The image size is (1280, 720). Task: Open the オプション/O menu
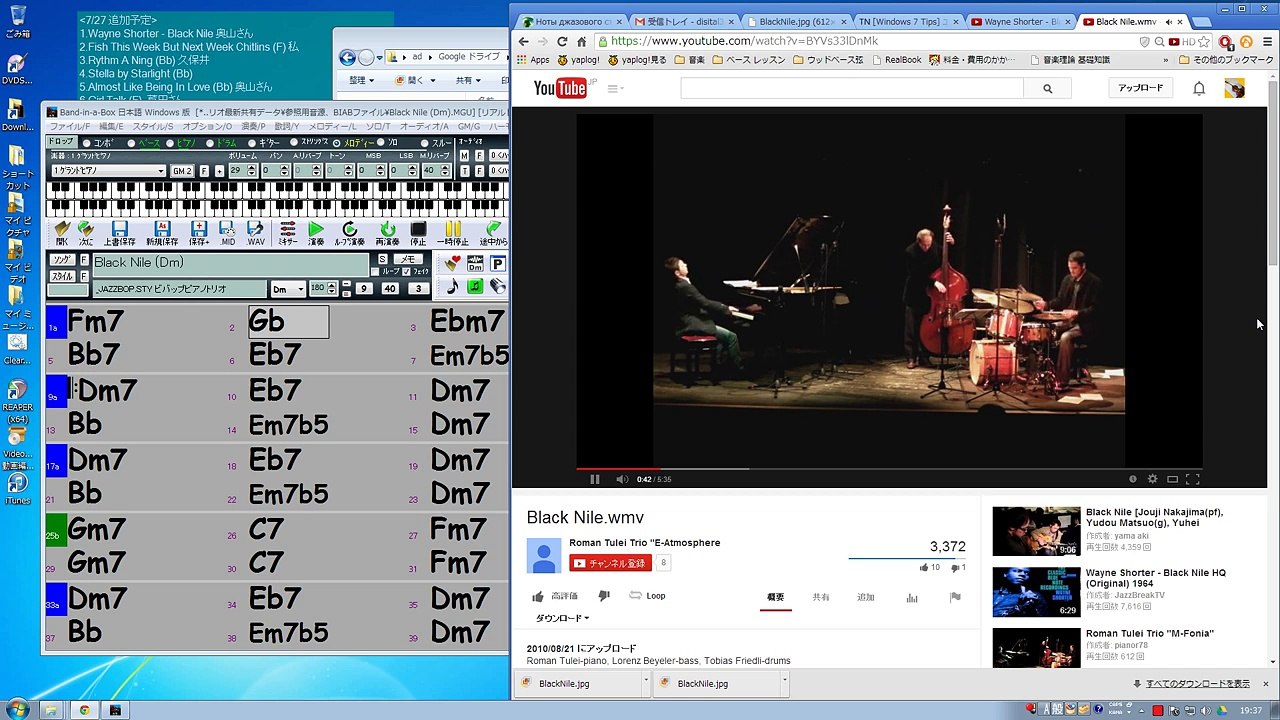click(207, 127)
